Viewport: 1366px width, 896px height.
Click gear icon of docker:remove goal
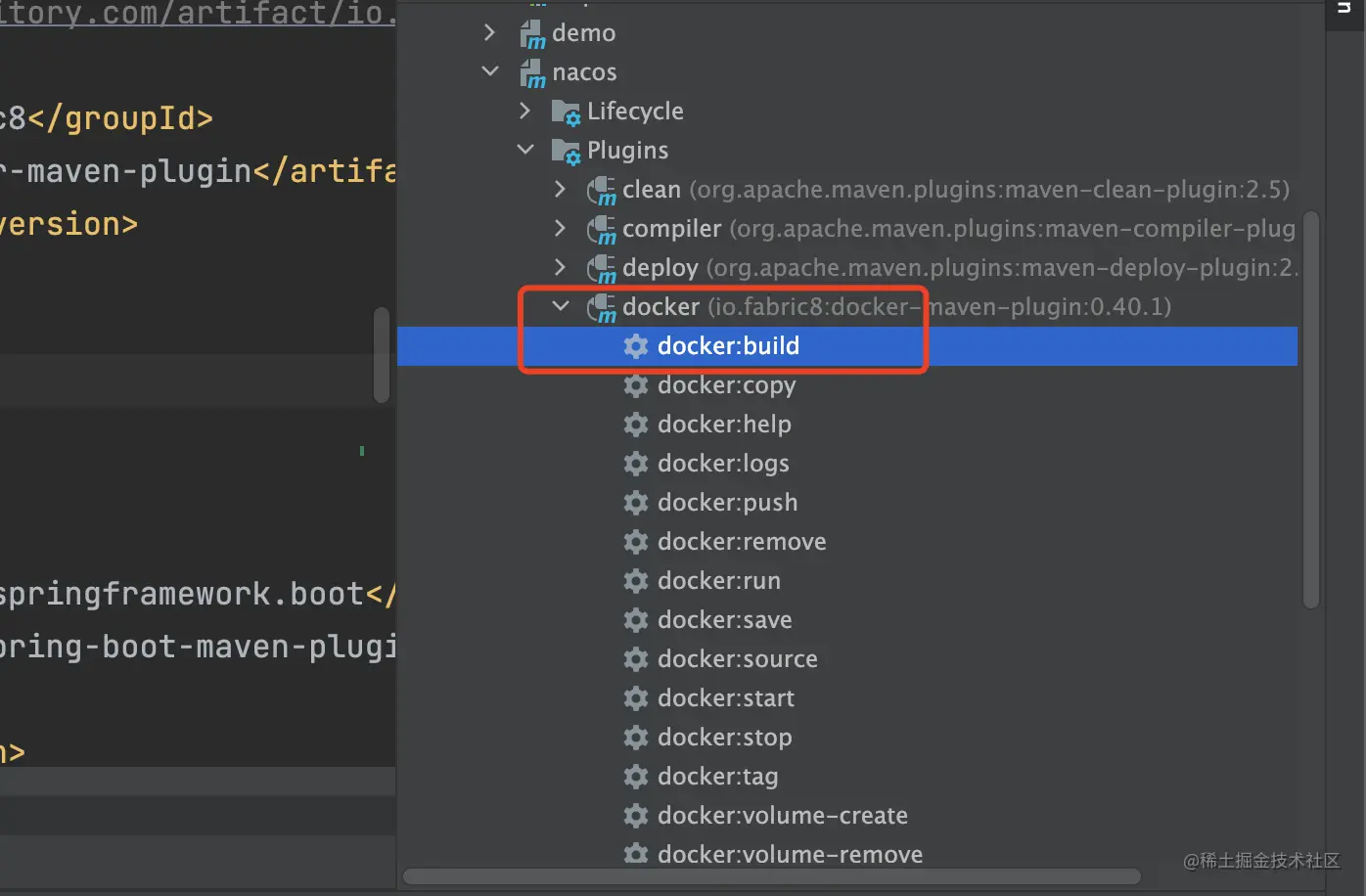click(636, 541)
